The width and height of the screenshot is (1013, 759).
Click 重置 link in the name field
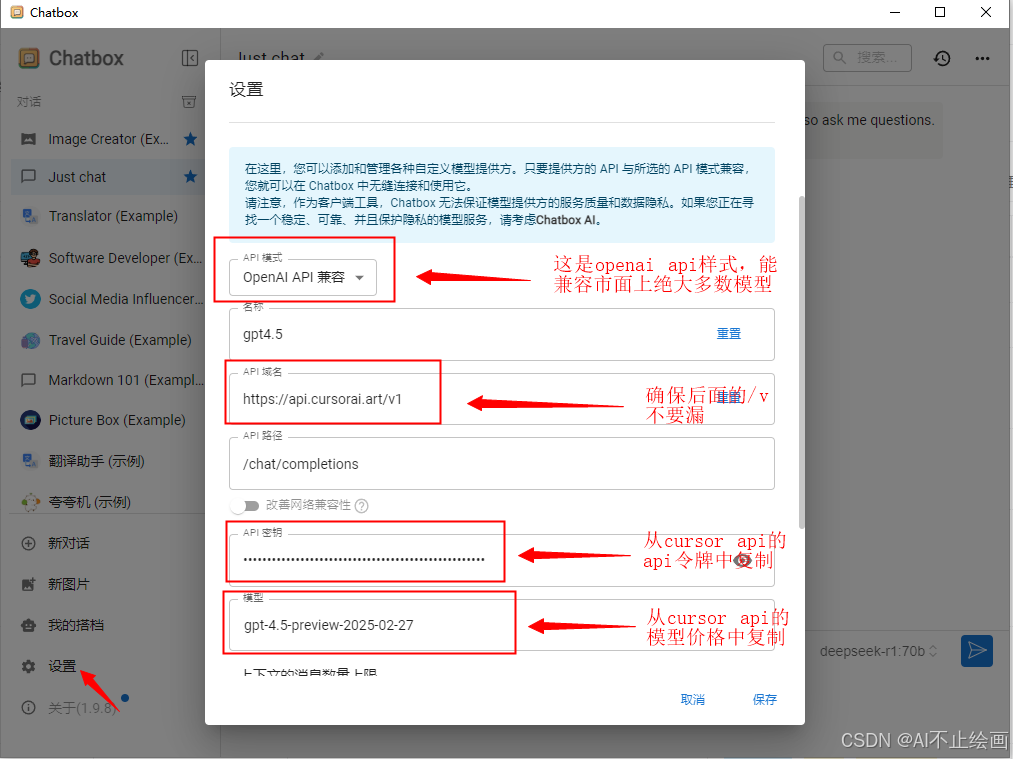click(729, 334)
